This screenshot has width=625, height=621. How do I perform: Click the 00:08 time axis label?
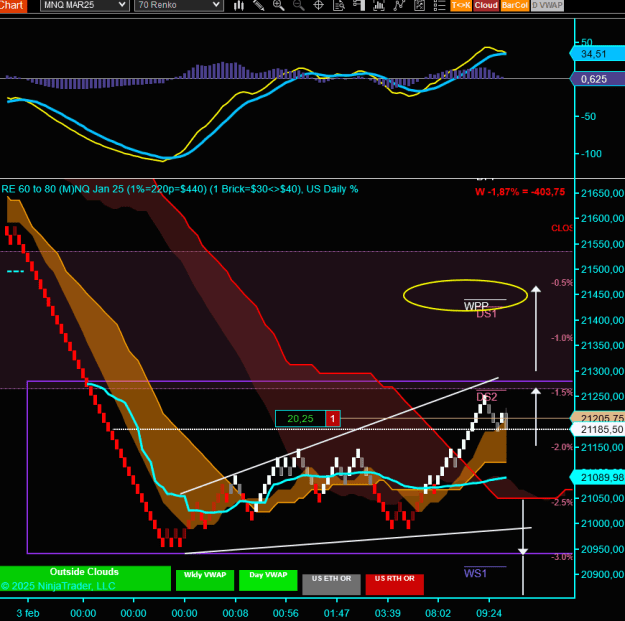click(235, 613)
